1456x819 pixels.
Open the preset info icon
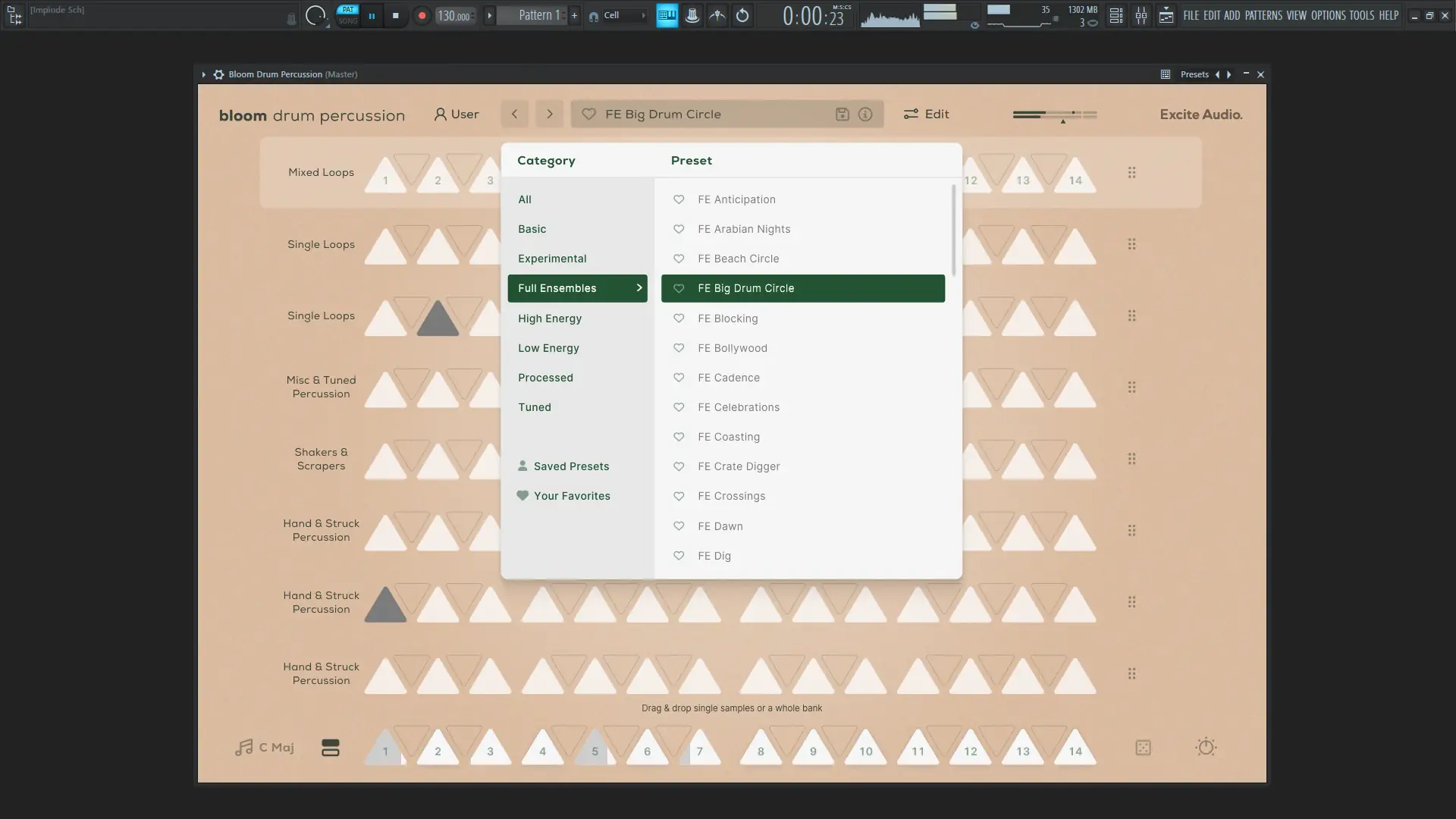point(865,115)
